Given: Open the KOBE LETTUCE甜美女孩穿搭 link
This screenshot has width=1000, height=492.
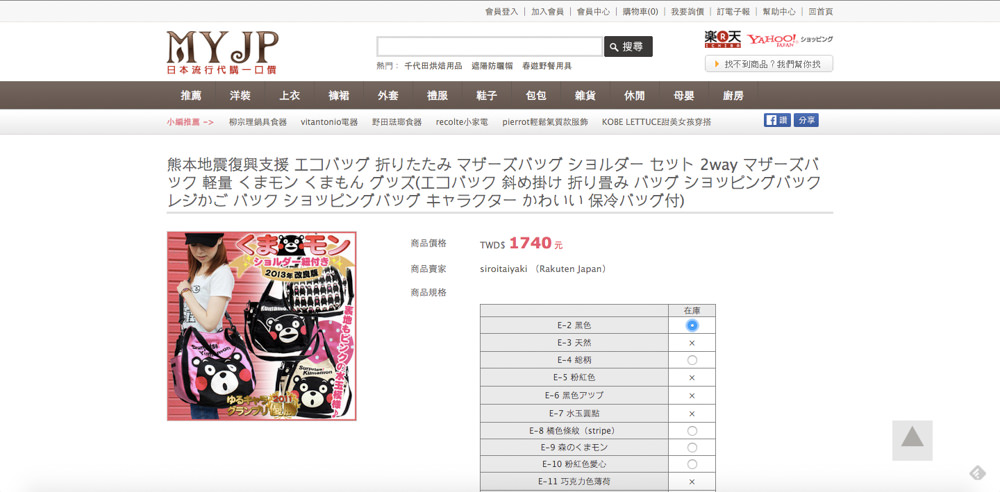Looking at the screenshot, I should [657, 122].
